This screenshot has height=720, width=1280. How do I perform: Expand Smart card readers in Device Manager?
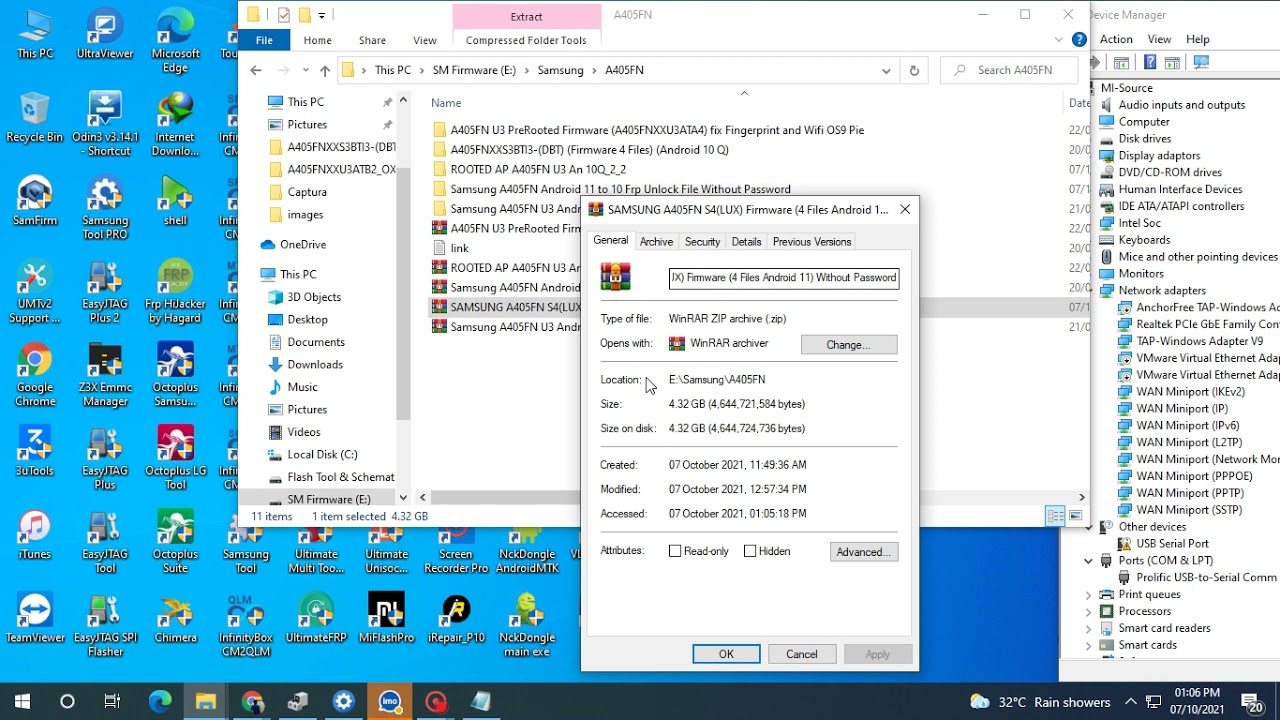1089,629
